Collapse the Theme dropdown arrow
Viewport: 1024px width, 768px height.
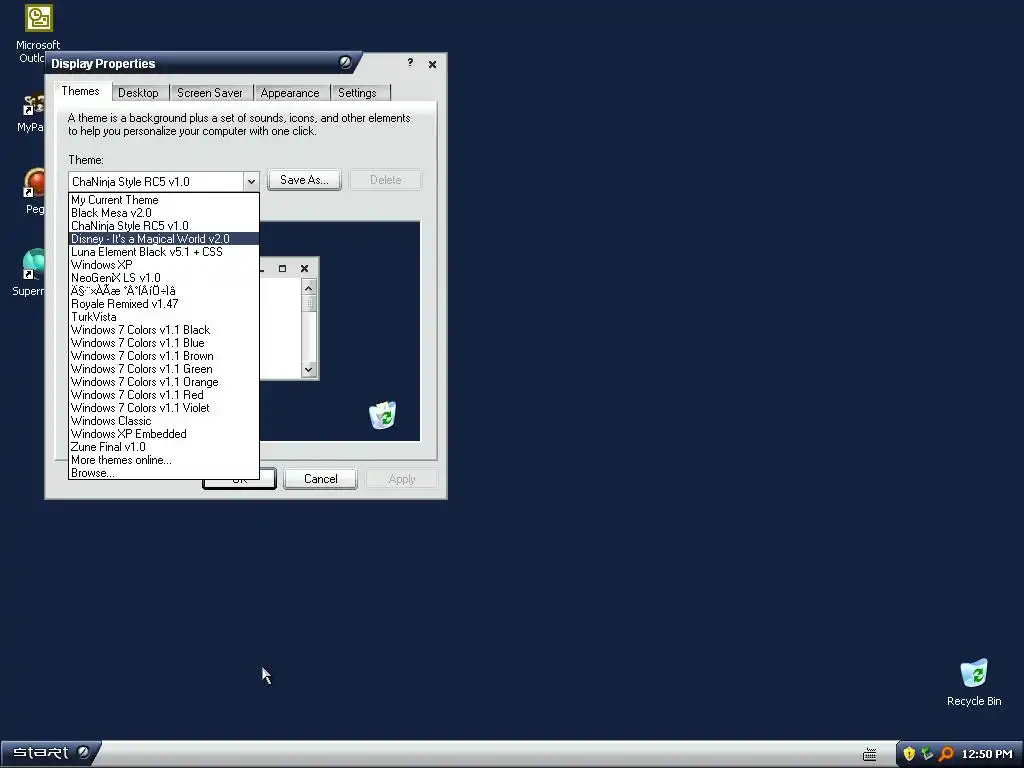point(251,182)
